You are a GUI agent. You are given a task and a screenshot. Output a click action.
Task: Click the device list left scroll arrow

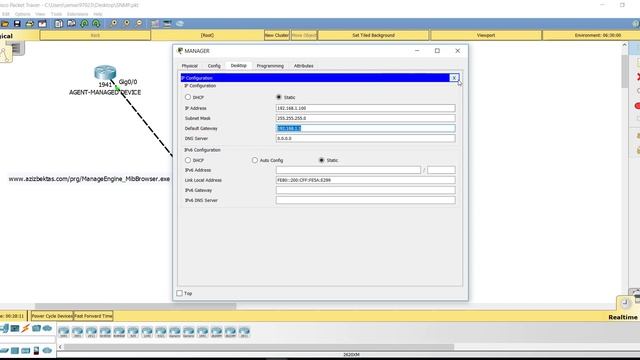coord(60,347)
